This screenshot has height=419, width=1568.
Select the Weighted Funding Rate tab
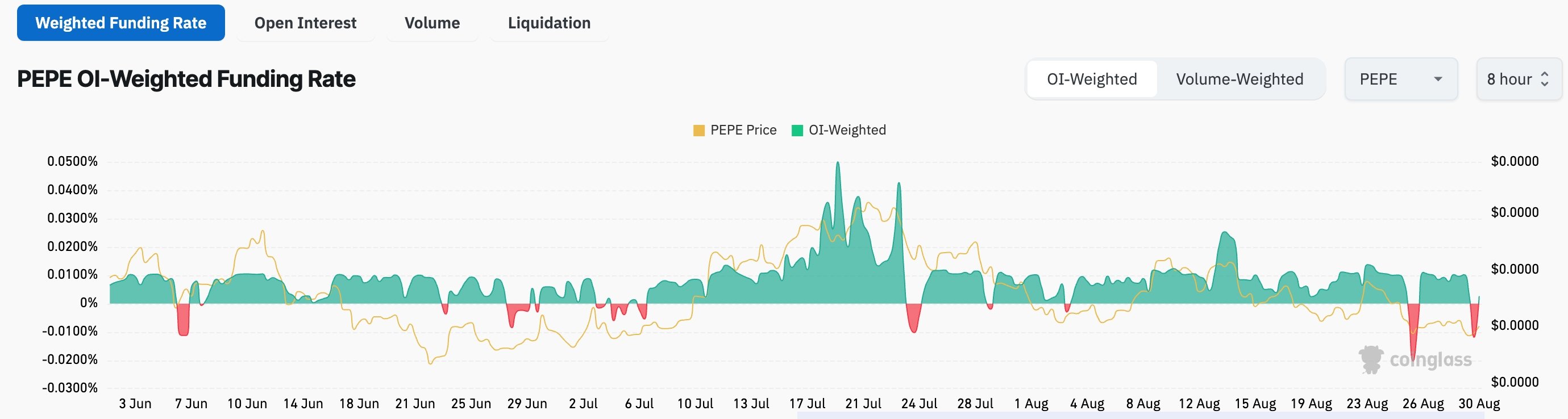coord(120,23)
